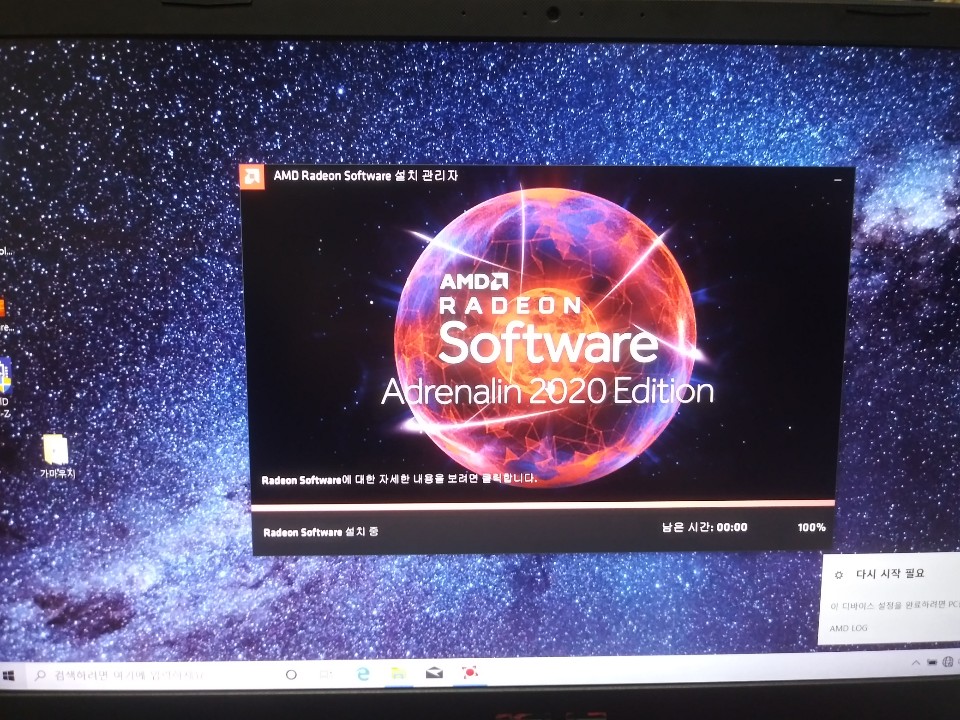Click the red dot capture app taskbar icon
Viewport: 960px width, 720px height.
click(x=470, y=672)
